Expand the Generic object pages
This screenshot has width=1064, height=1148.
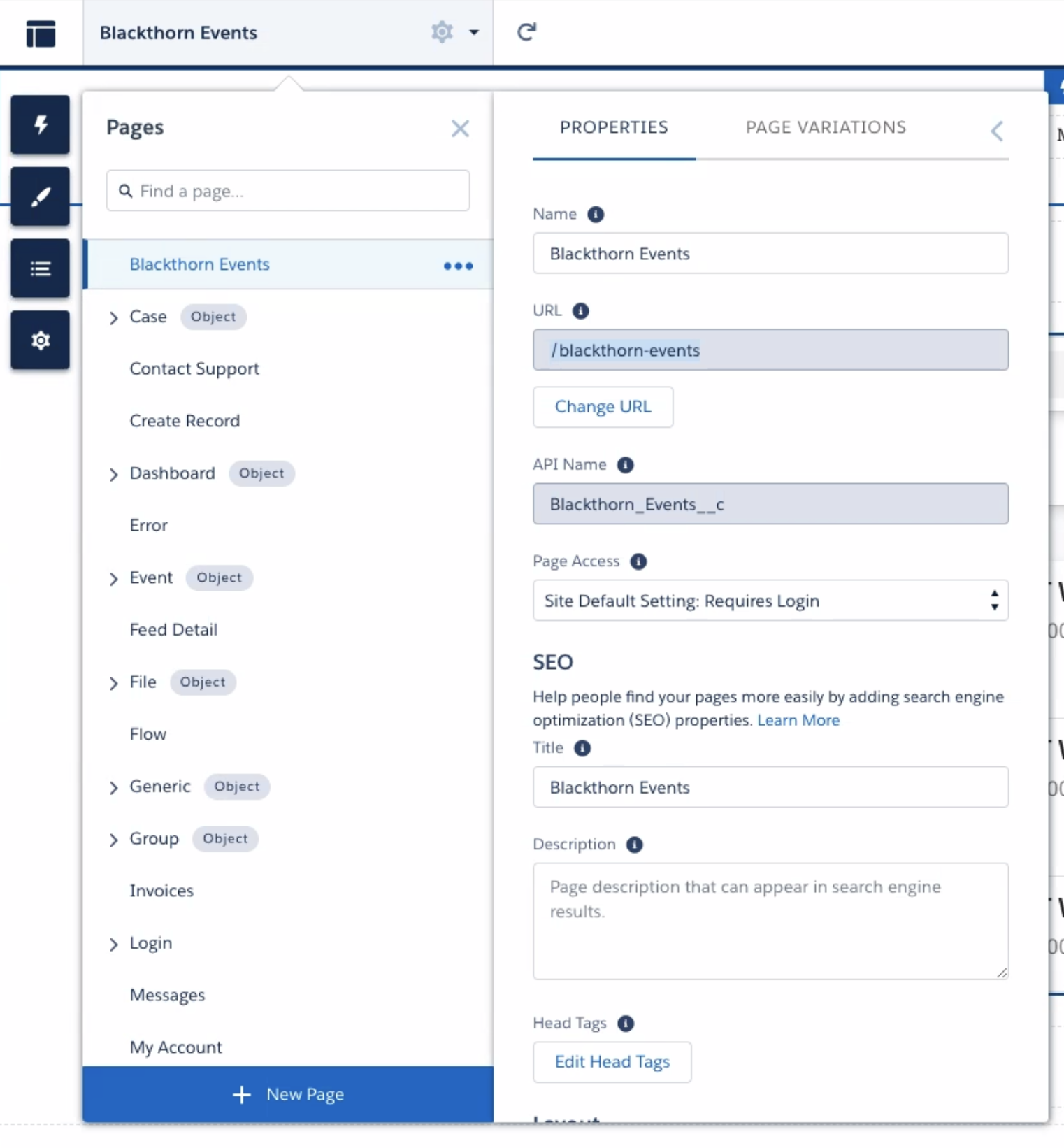(113, 788)
